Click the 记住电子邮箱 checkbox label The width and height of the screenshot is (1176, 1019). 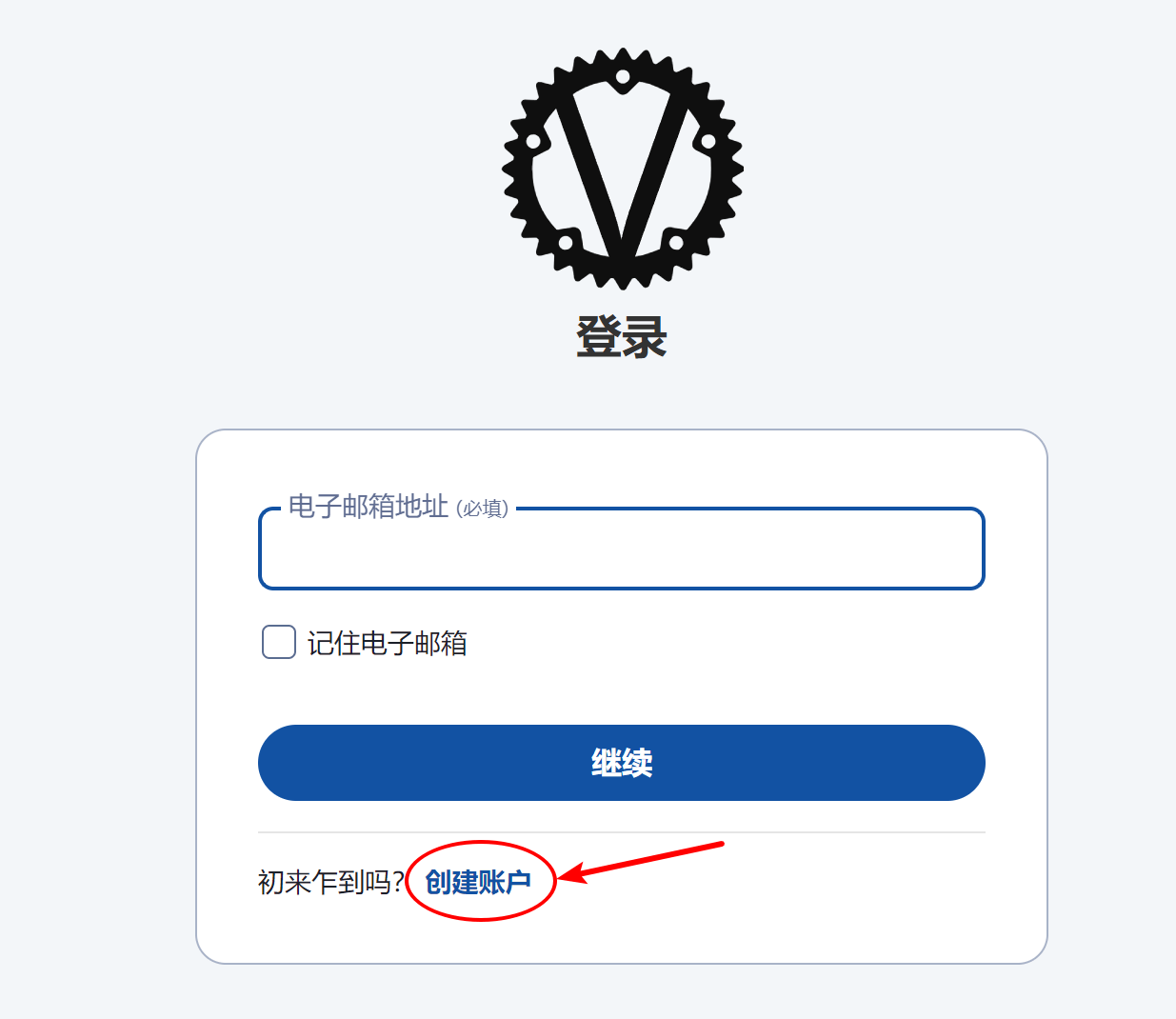[387, 644]
